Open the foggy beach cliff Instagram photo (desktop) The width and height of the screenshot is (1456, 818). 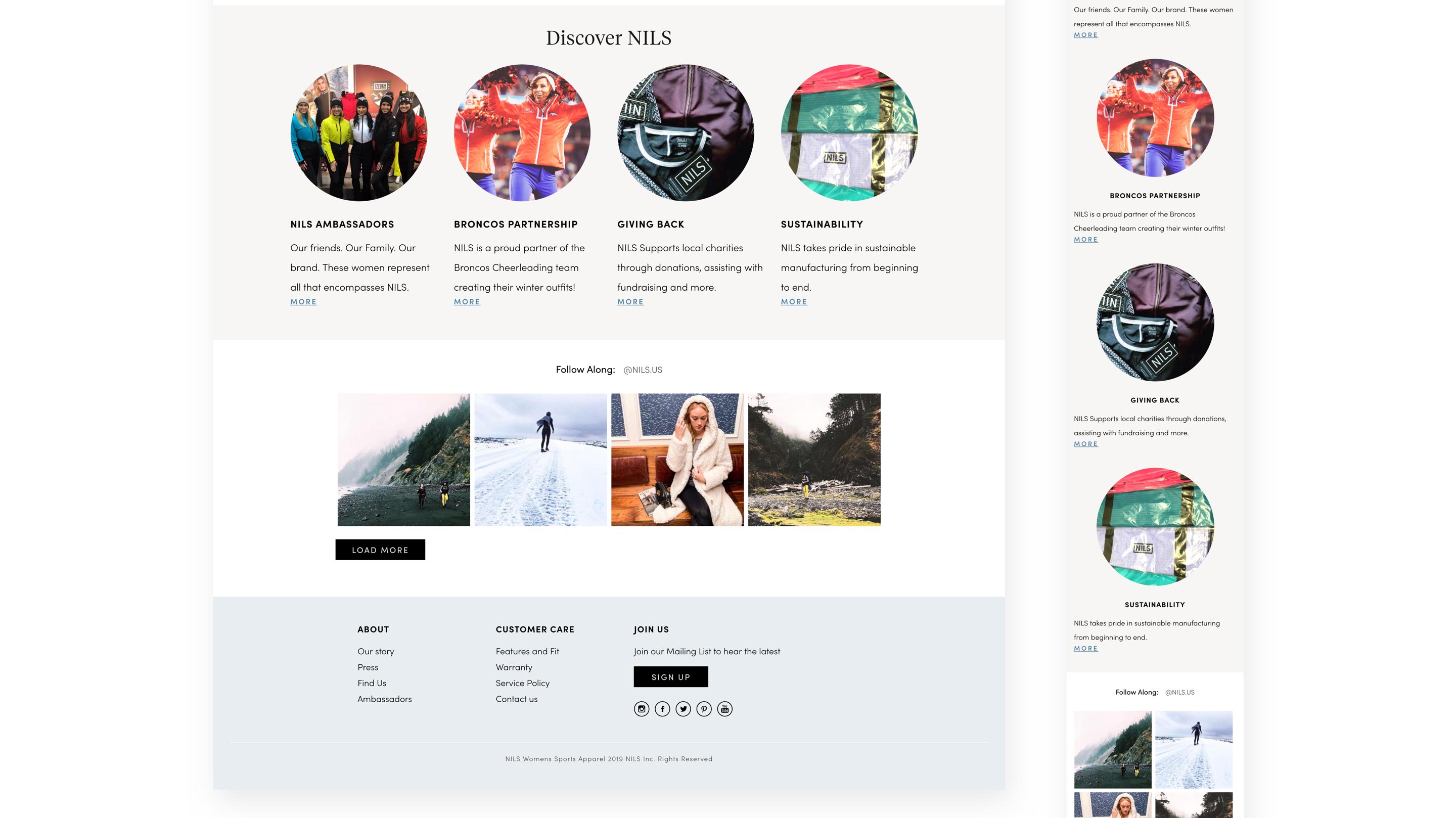coord(403,460)
